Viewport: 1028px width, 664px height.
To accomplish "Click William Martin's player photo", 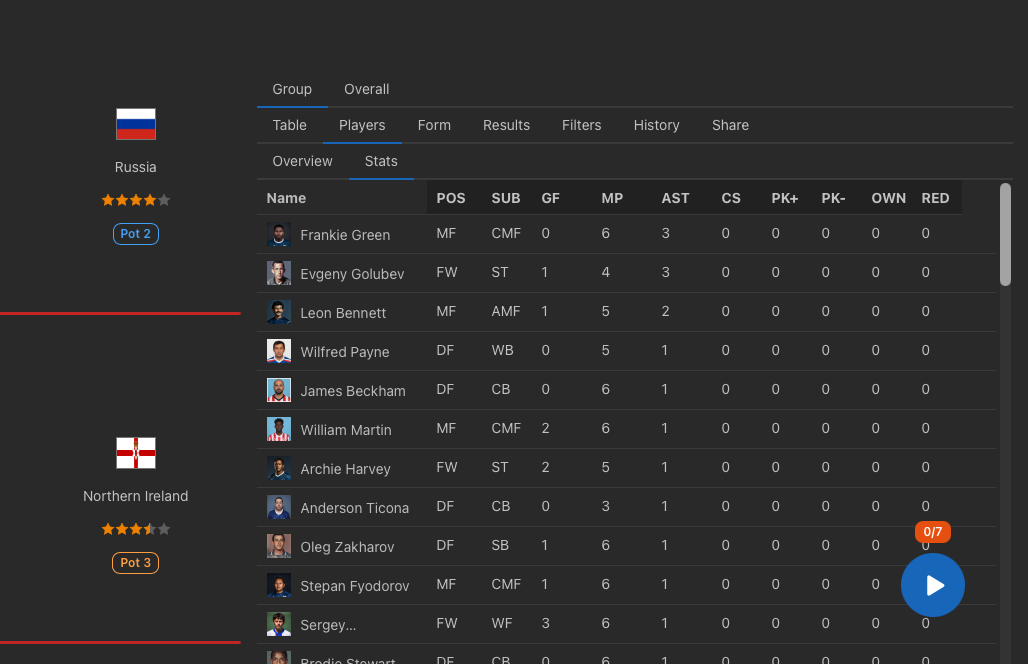I will coord(279,429).
